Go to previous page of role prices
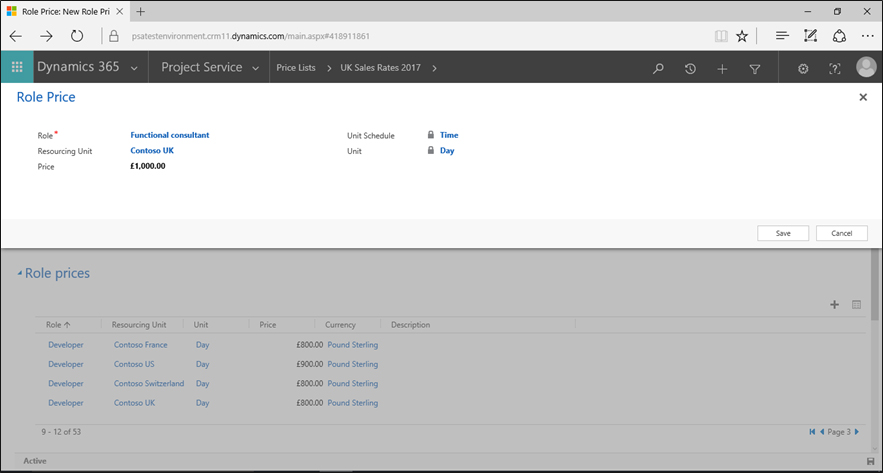The width and height of the screenshot is (883, 473). pos(822,432)
